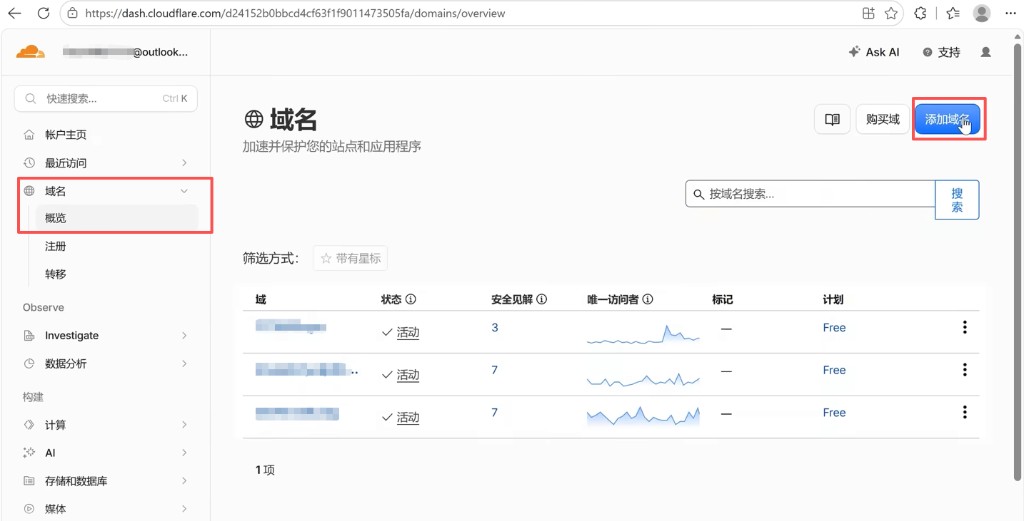Open browser extensions puzzle icon
Viewport: 1024px width, 521px height.
[920, 13]
